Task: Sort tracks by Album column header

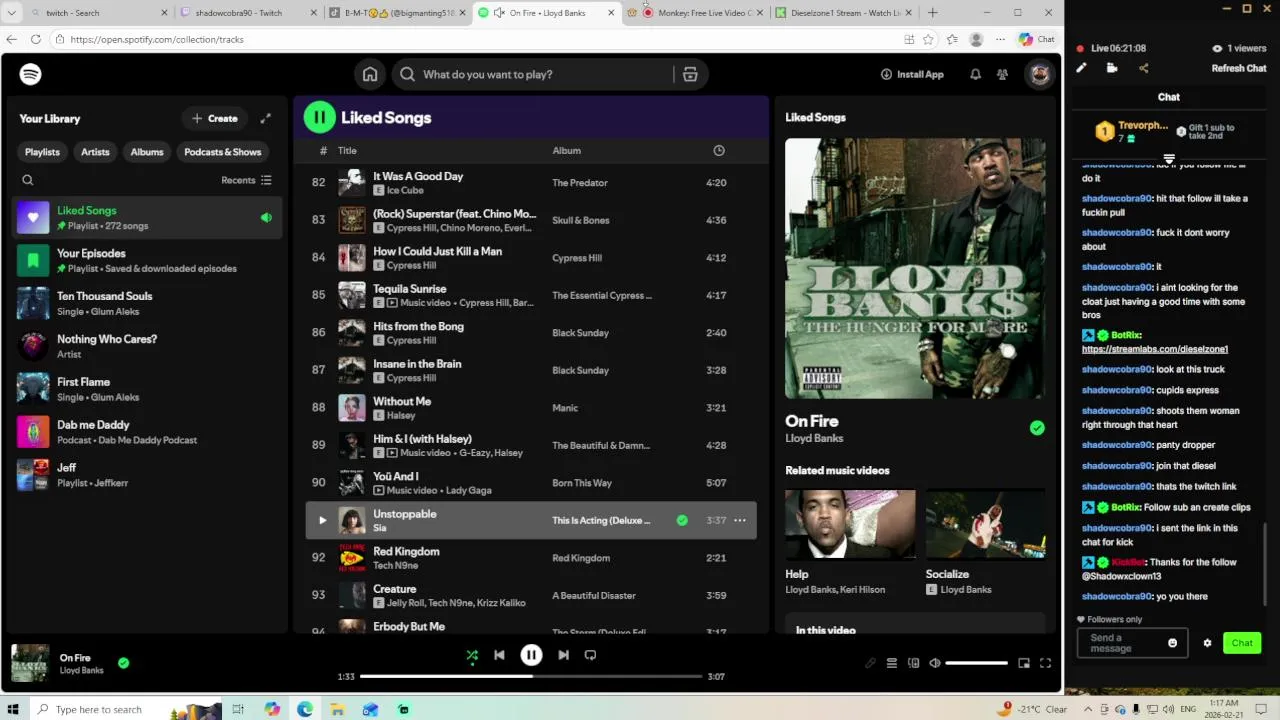Action: [566, 150]
